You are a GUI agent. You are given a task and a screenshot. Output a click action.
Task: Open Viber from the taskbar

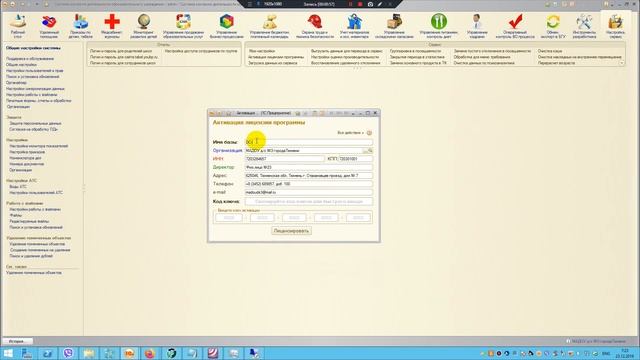click(68, 353)
